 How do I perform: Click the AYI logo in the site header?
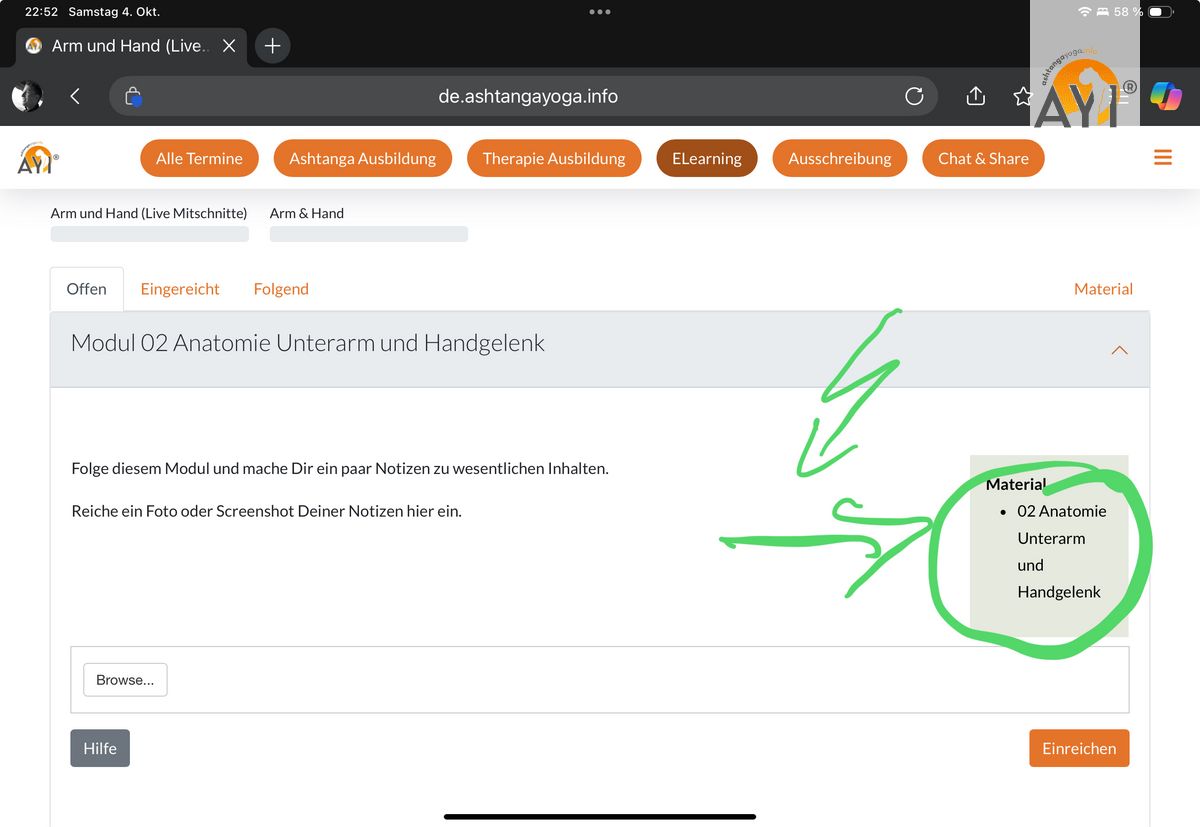pos(38,158)
